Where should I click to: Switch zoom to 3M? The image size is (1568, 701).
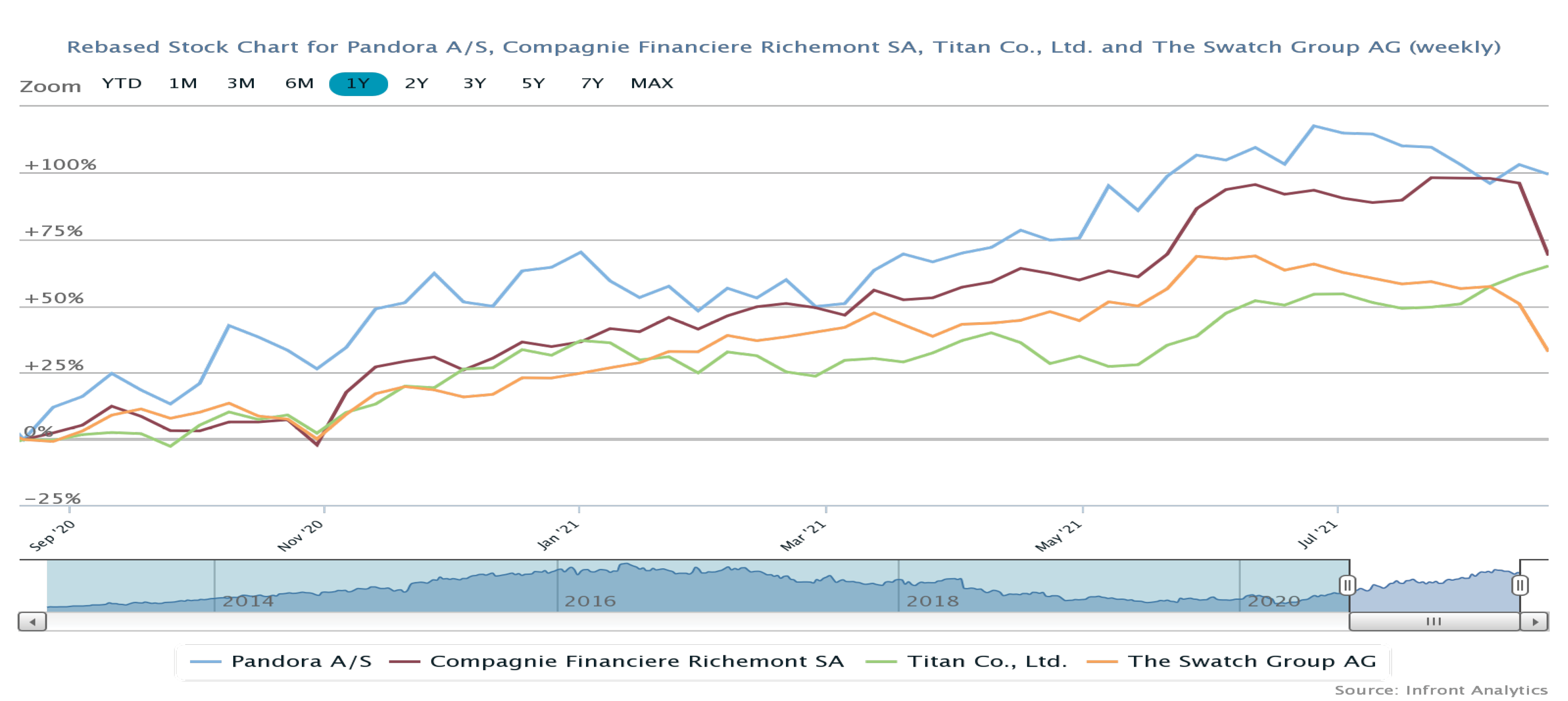241,84
